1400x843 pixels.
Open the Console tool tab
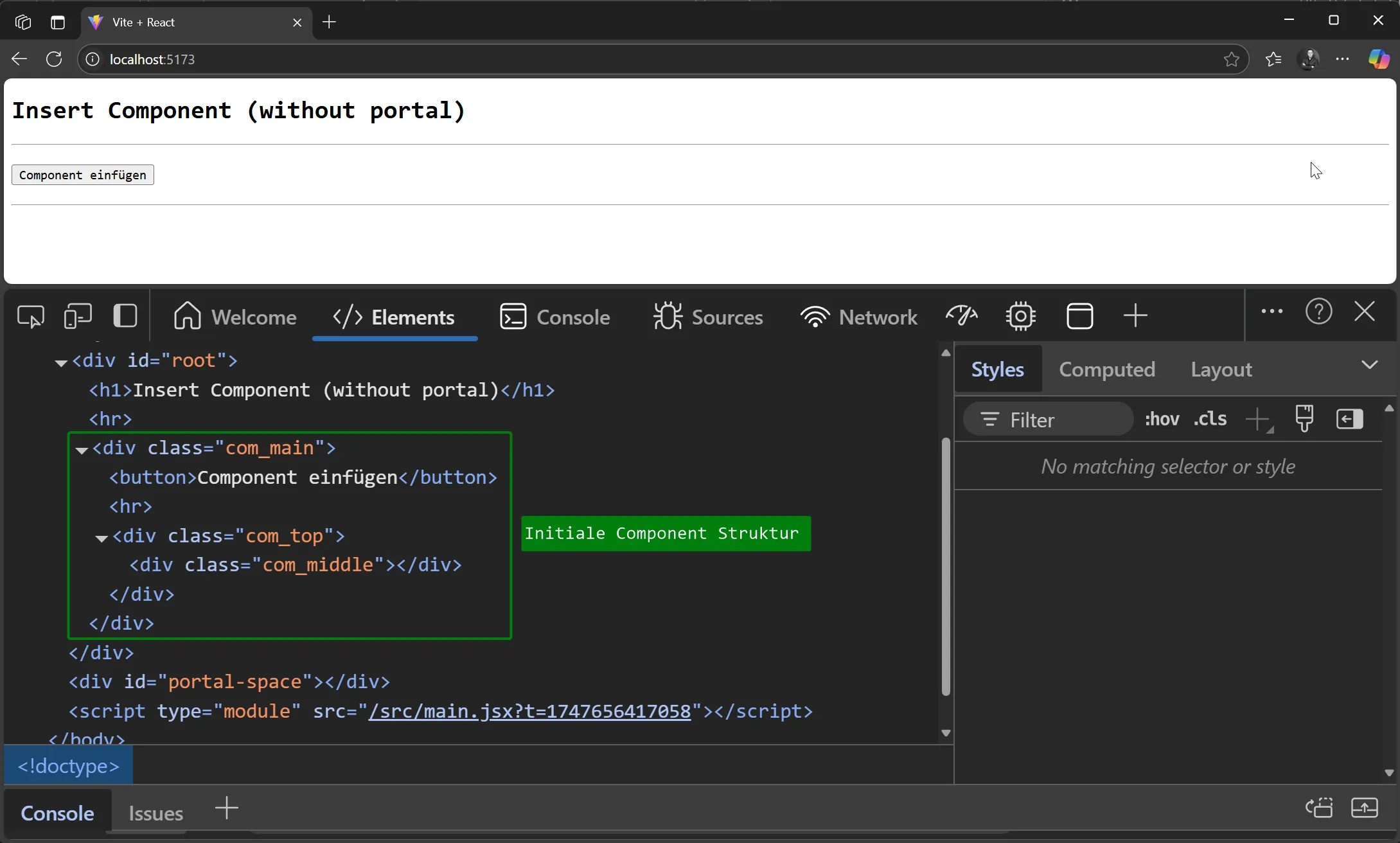point(555,317)
